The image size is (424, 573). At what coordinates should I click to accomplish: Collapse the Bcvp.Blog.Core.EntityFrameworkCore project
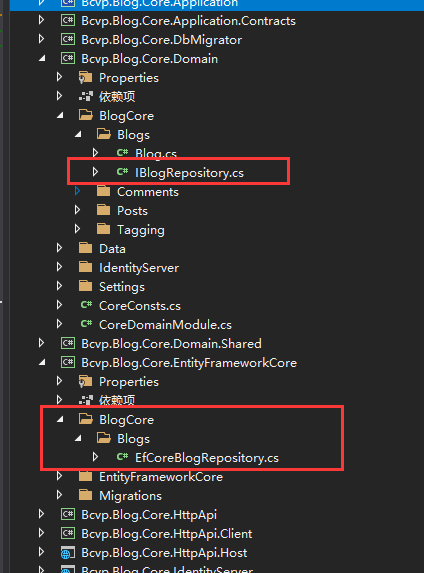(x=42, y=362)
